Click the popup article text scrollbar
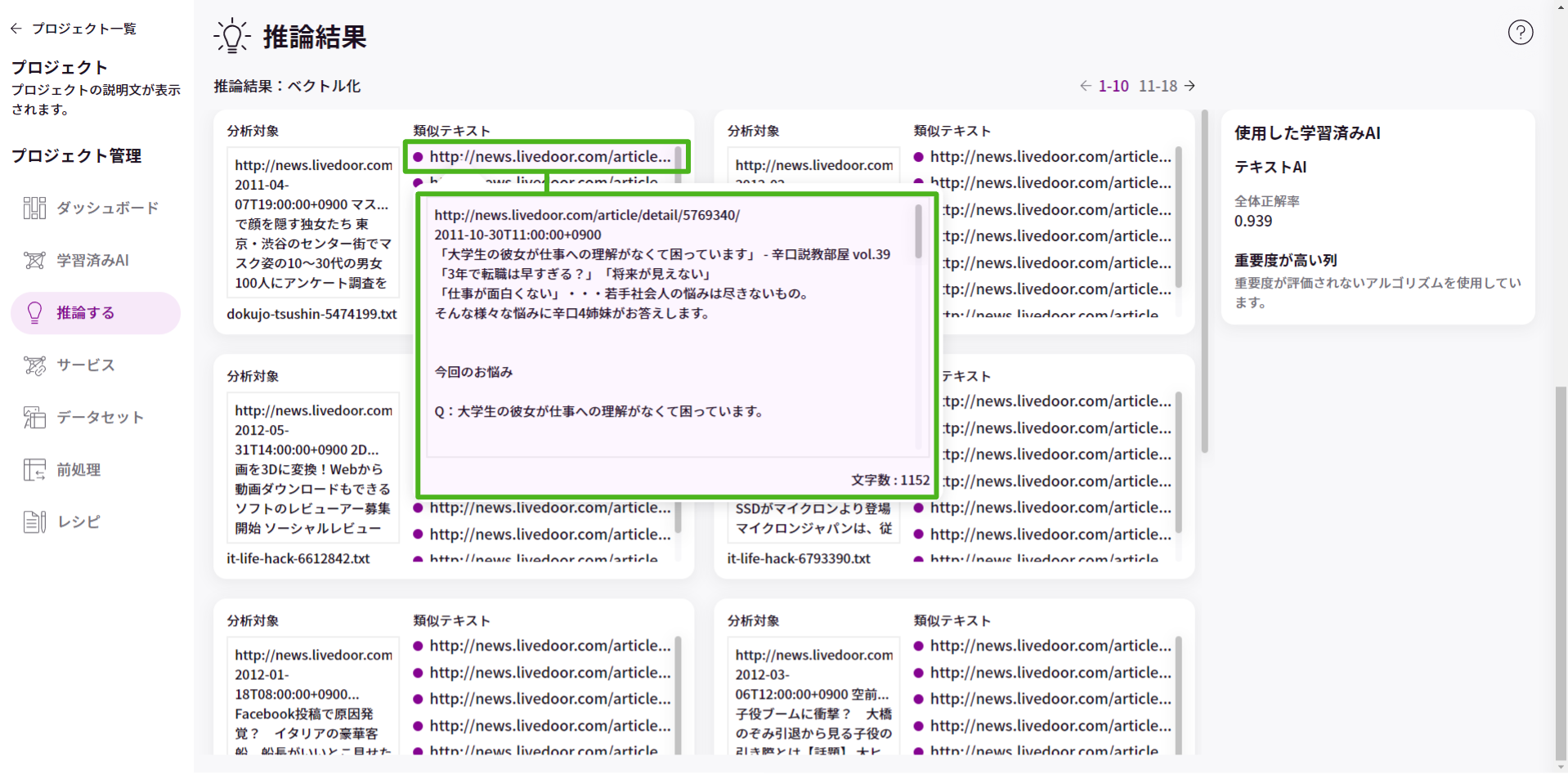The height and width of the screenshot is (774, 1568). point(918,230)
